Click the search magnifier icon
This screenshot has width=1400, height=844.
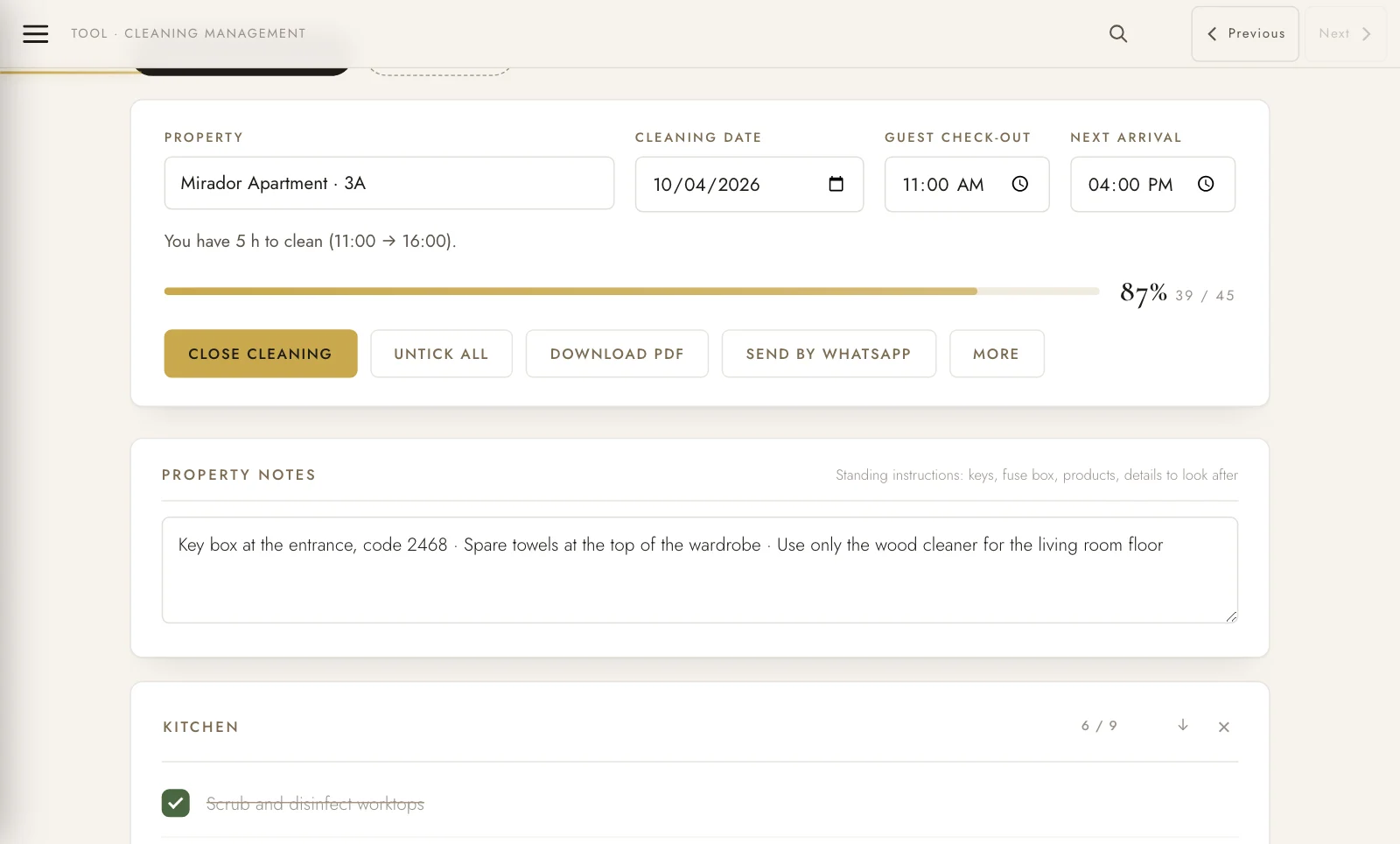coord(1118,33)
